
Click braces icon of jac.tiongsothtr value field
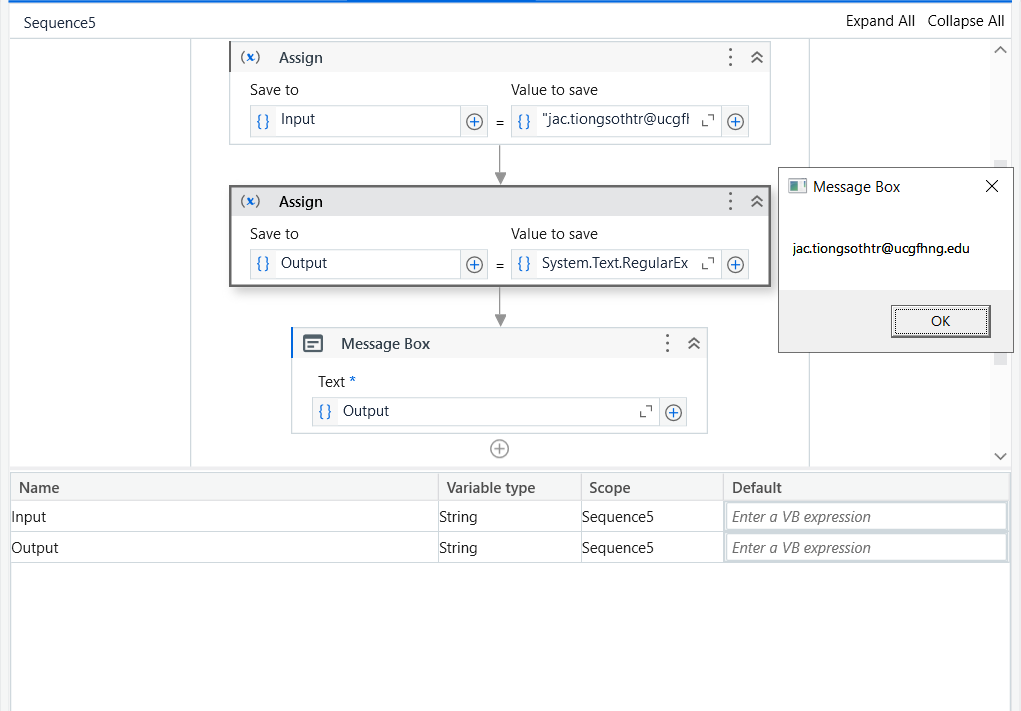pos(524,121)
